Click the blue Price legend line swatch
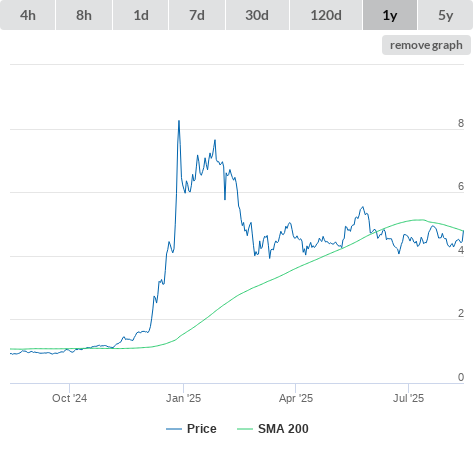This screenshot has width=474, height=455. pos(174,429)
